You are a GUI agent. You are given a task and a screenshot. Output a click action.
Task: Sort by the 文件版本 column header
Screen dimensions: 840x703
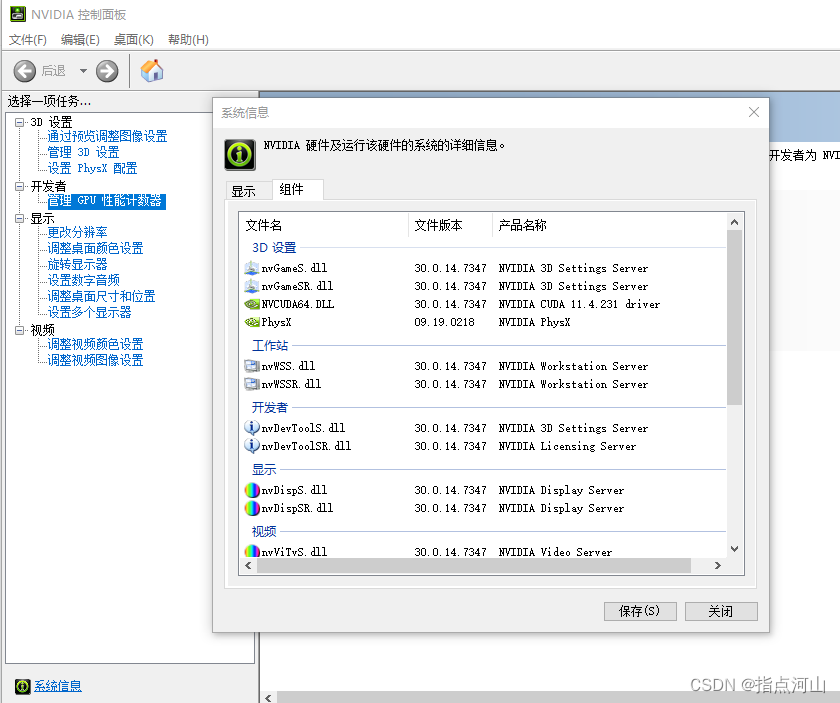pyautogui.click(x=451, y=225)
